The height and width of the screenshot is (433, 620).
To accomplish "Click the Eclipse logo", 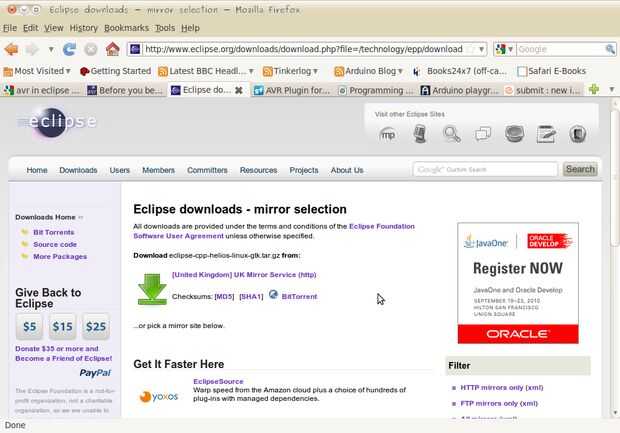I will 58,122.
